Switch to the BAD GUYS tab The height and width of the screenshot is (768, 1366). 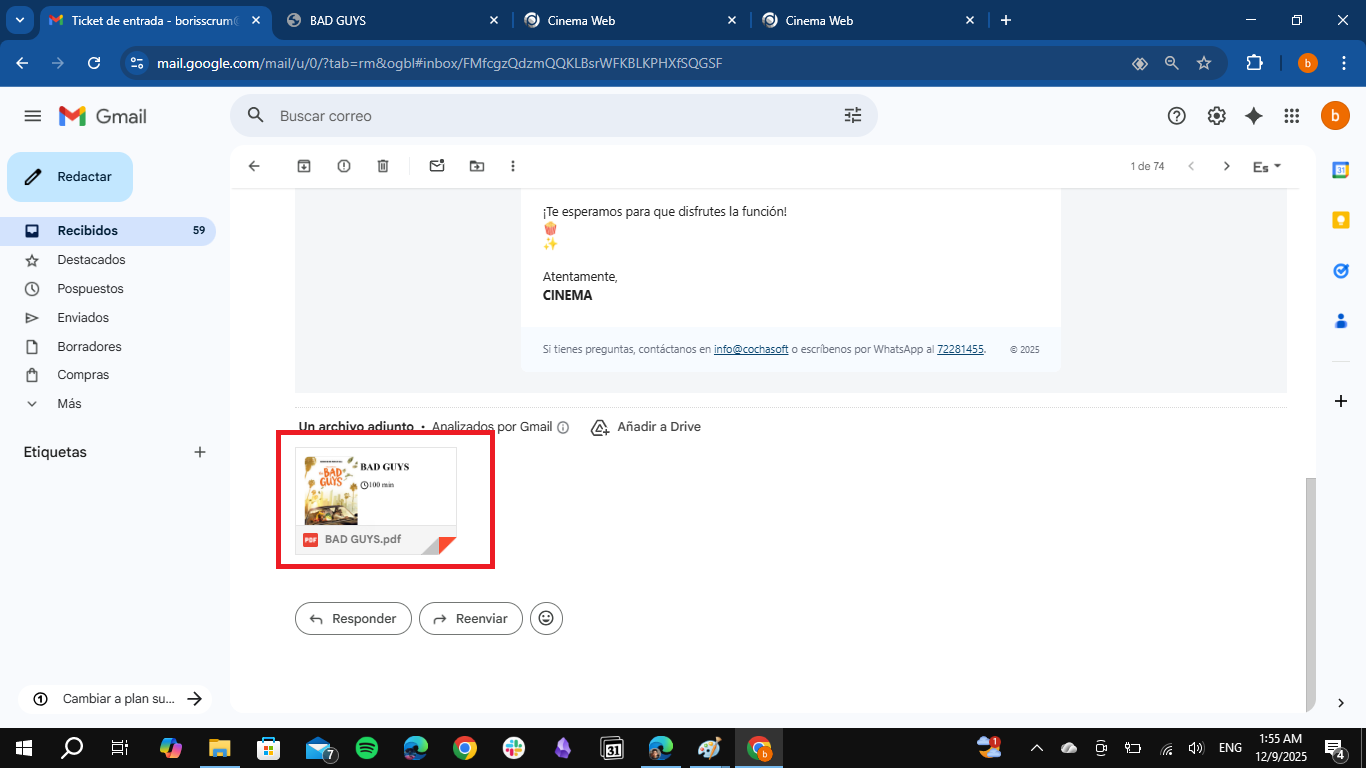click(x=390, y=20)
